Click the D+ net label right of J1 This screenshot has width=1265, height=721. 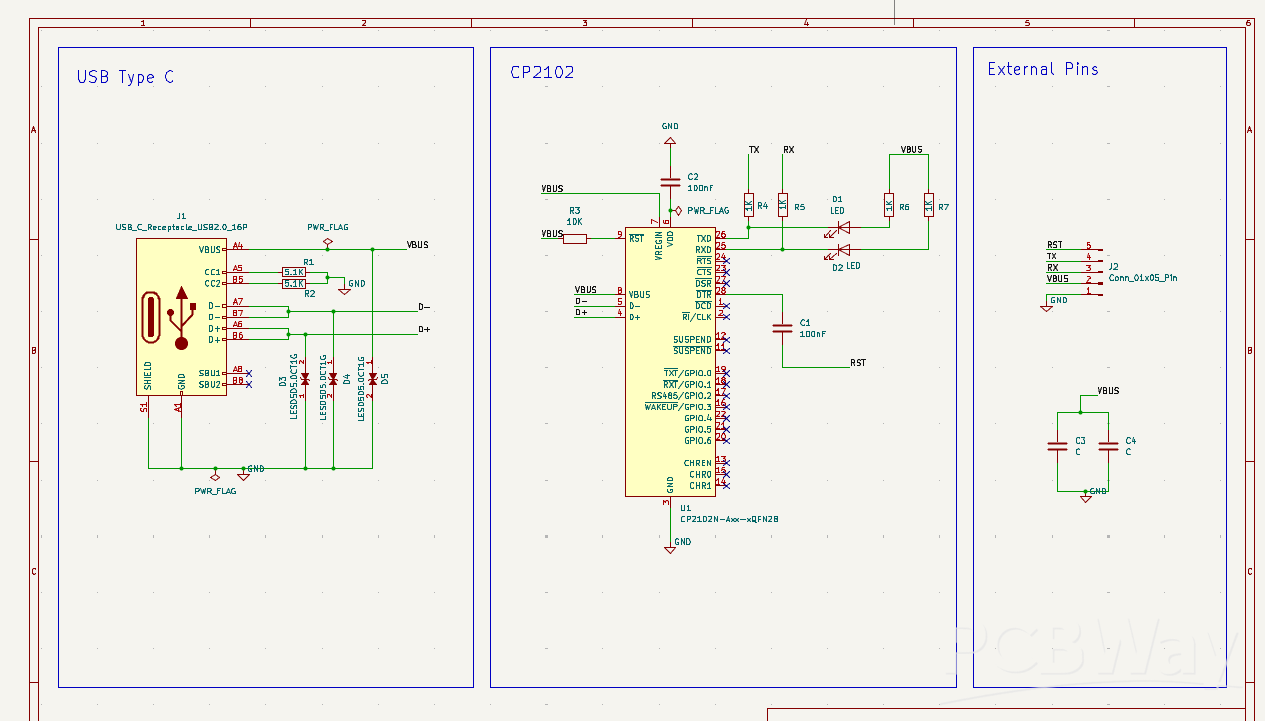[x=424, y=329]
